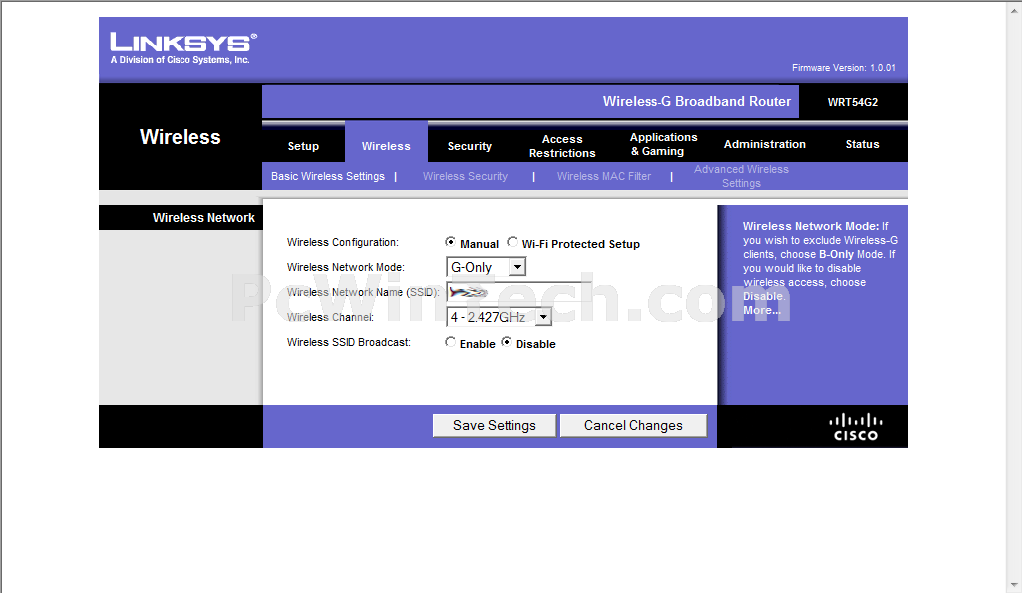Click the Wireless Channel: label
Screen dimensions: 1022x593
pos(330,317)
